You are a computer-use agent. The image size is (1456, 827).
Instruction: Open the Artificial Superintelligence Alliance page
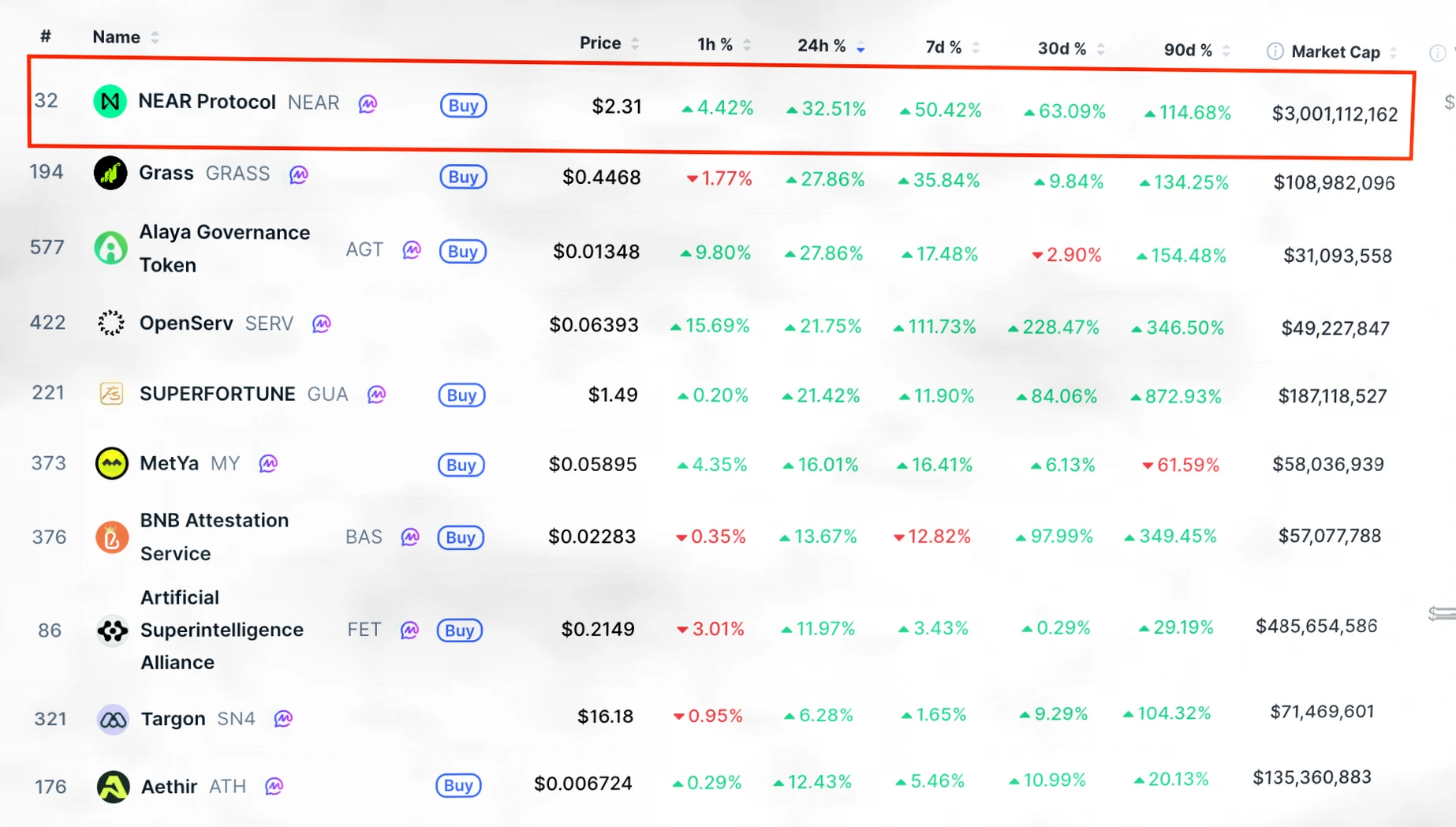(222, 630)
